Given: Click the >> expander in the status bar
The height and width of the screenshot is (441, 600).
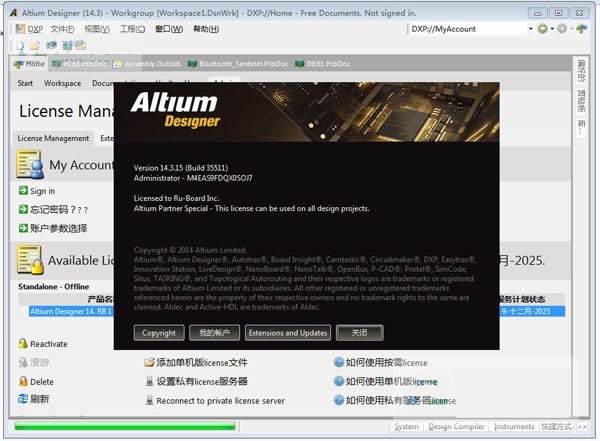Looking at the screenshot, I should [582, 426].
